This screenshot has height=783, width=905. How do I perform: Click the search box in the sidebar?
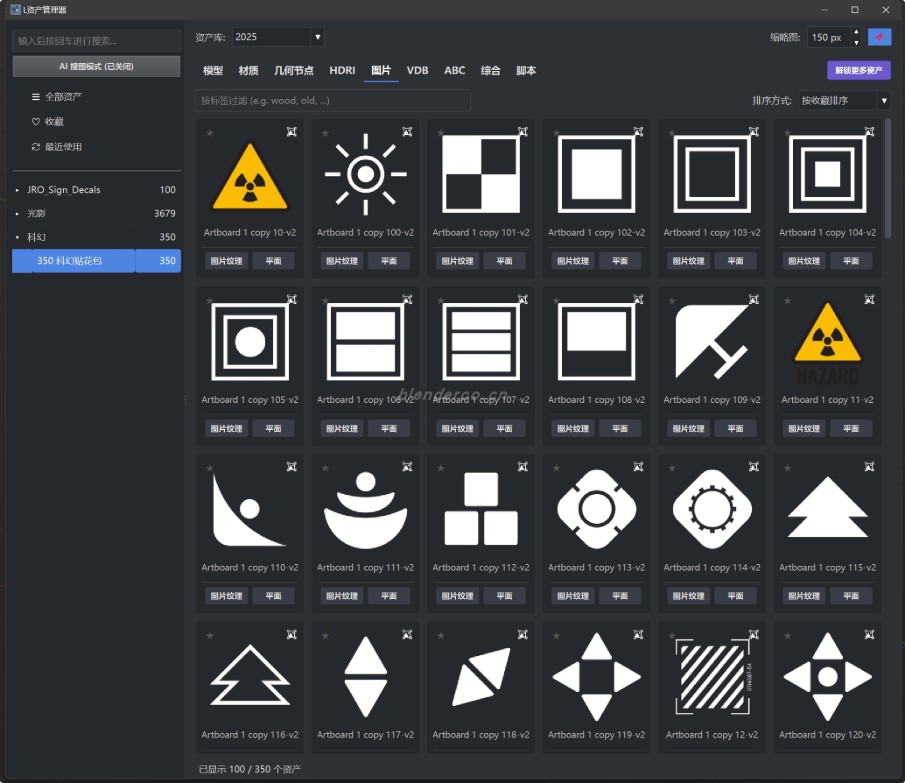click(x=96, y=41)
